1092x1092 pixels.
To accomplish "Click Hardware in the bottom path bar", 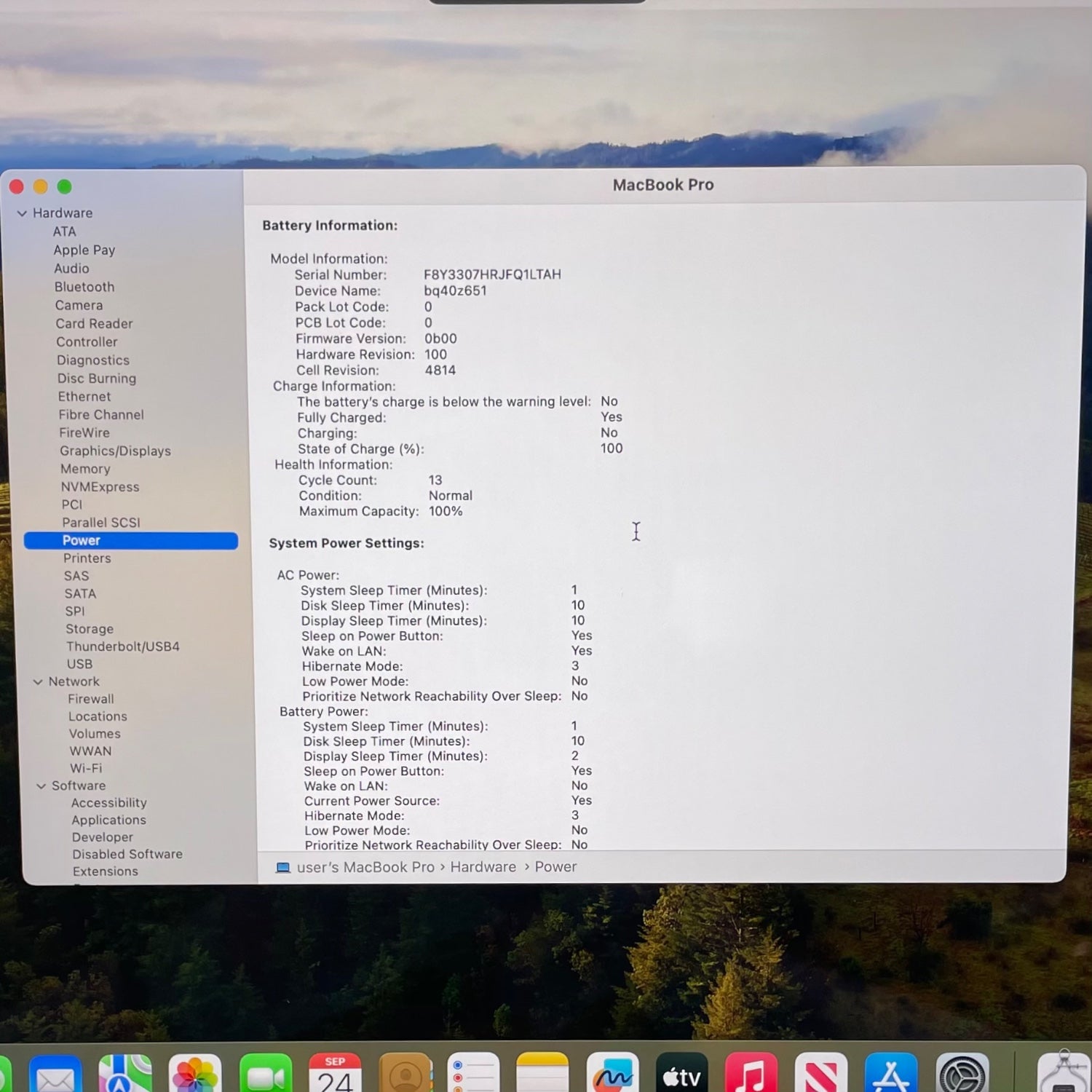I will click(483, 867).
